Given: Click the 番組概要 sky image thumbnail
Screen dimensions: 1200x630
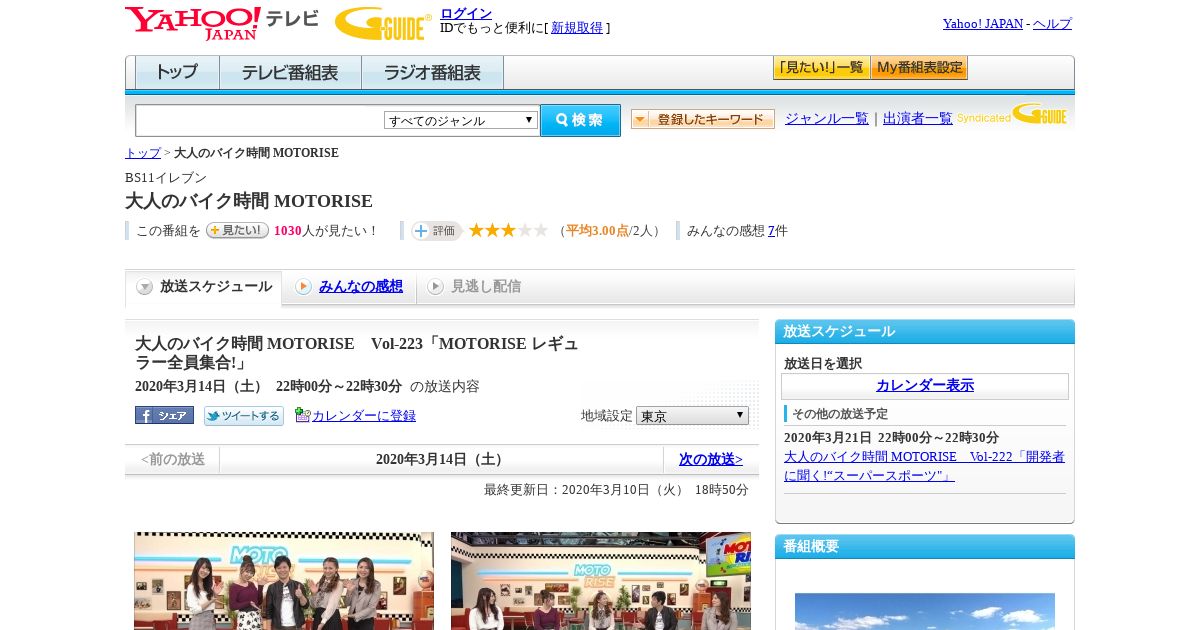Looking at the screenshot, I should (925, 611).
